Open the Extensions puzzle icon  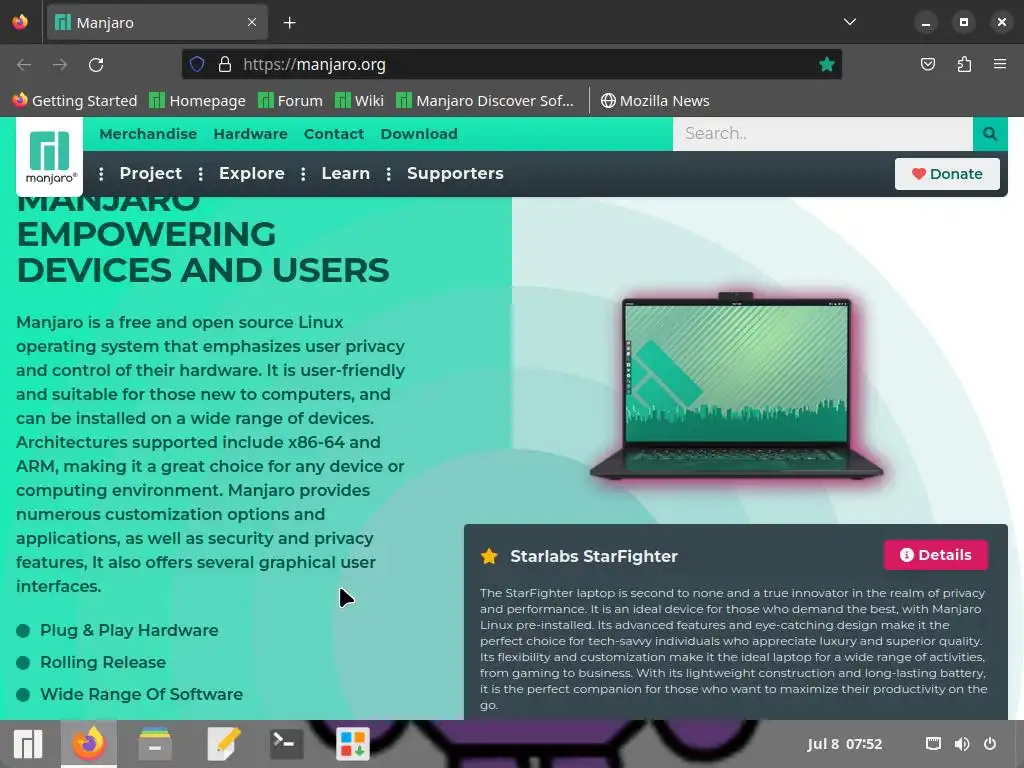click(x=964, y=64)
